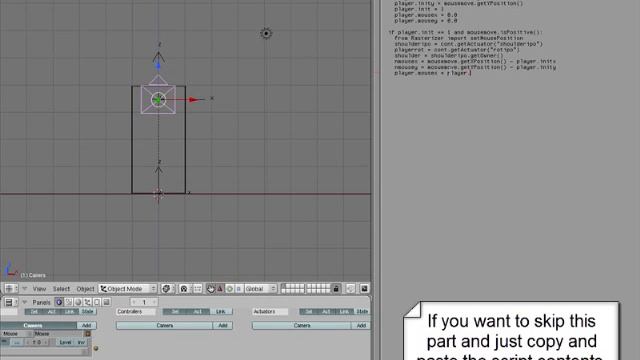Switch to the Object context icon
640x360 pixels.
(x=87, y=302)
